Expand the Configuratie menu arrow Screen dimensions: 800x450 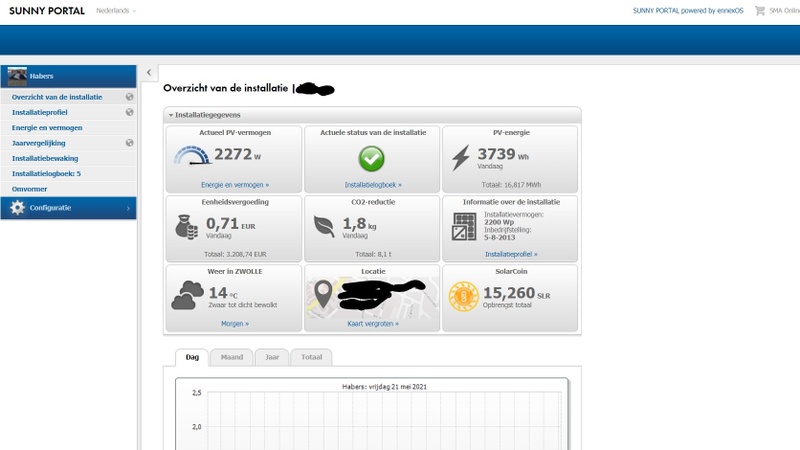coord(128,208)
